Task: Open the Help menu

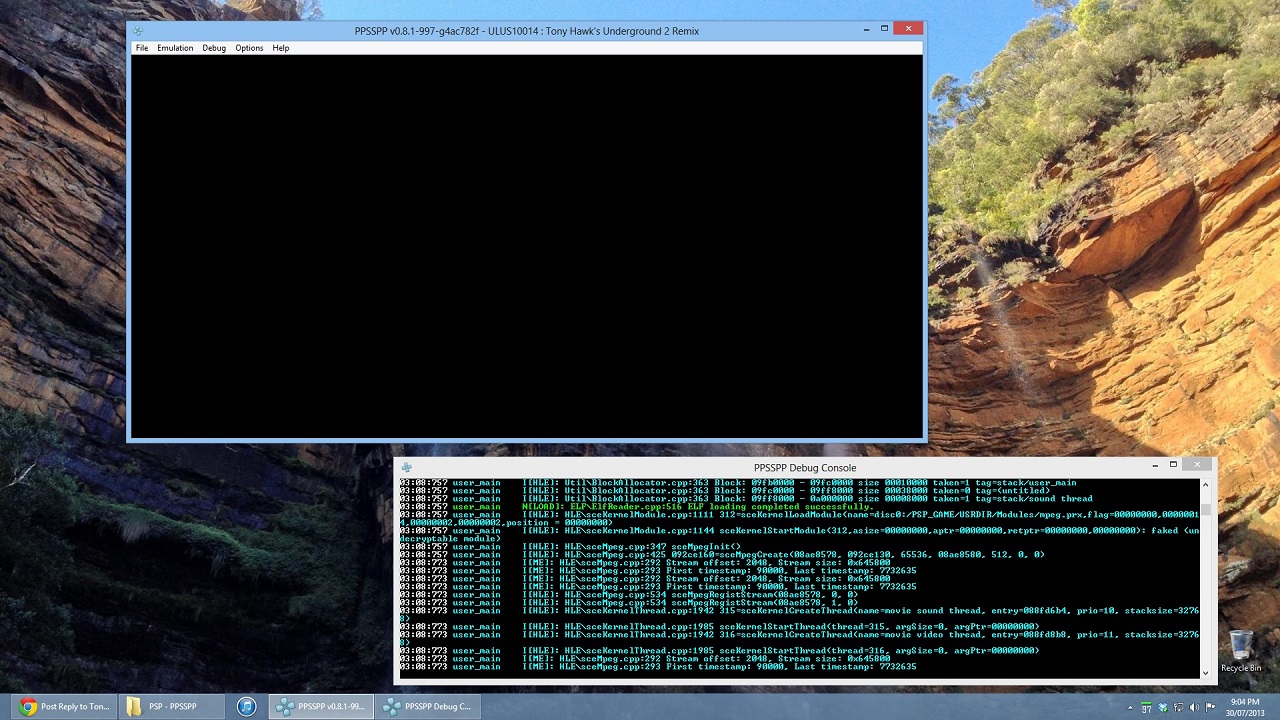Action: click(x=281, y=48)
